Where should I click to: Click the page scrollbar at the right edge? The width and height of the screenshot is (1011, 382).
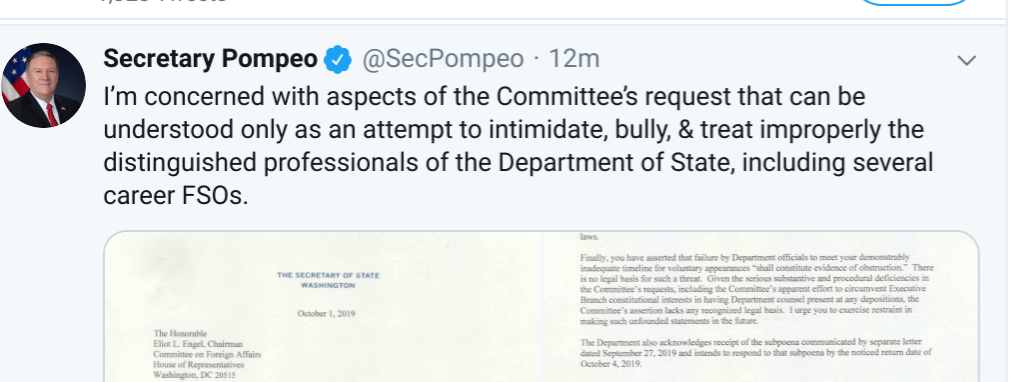tap(1008, 191)
